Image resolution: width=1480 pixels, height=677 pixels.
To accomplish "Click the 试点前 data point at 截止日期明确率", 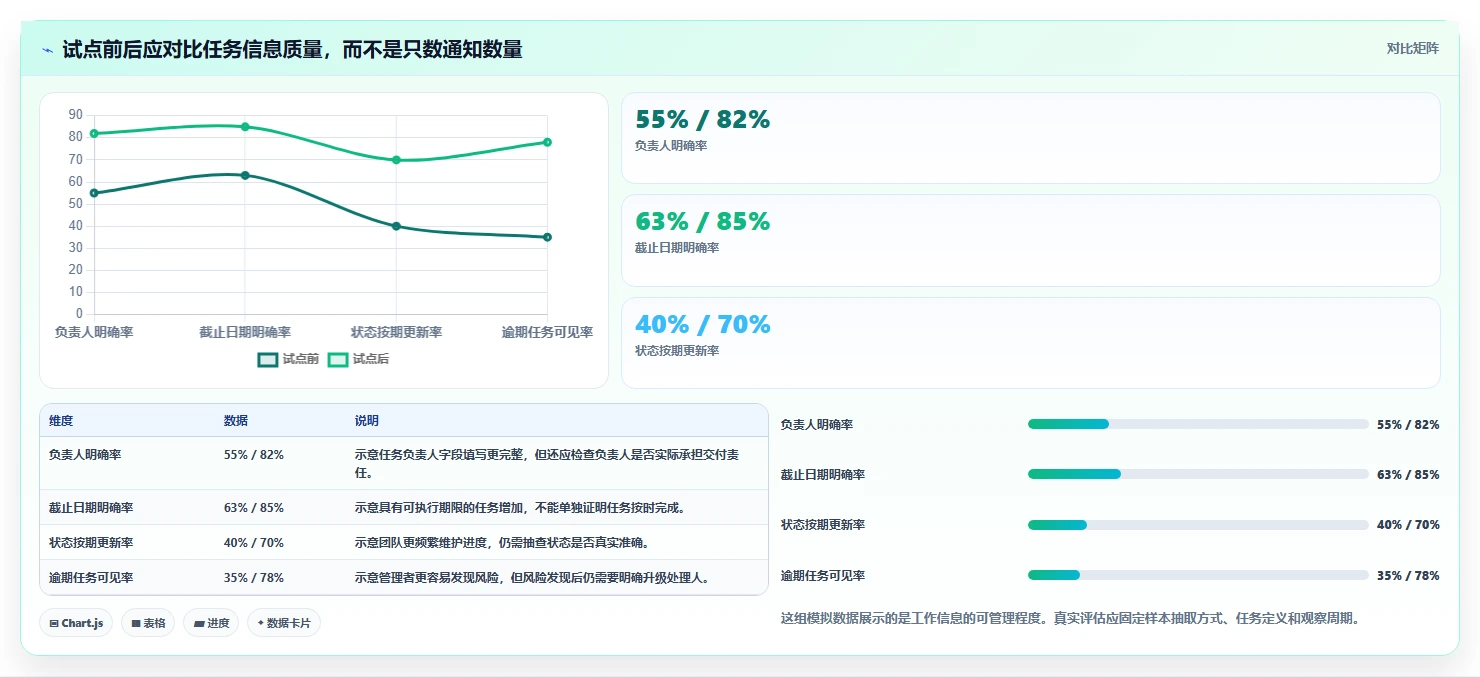I will pyautogui.click(x=245, y=175).
